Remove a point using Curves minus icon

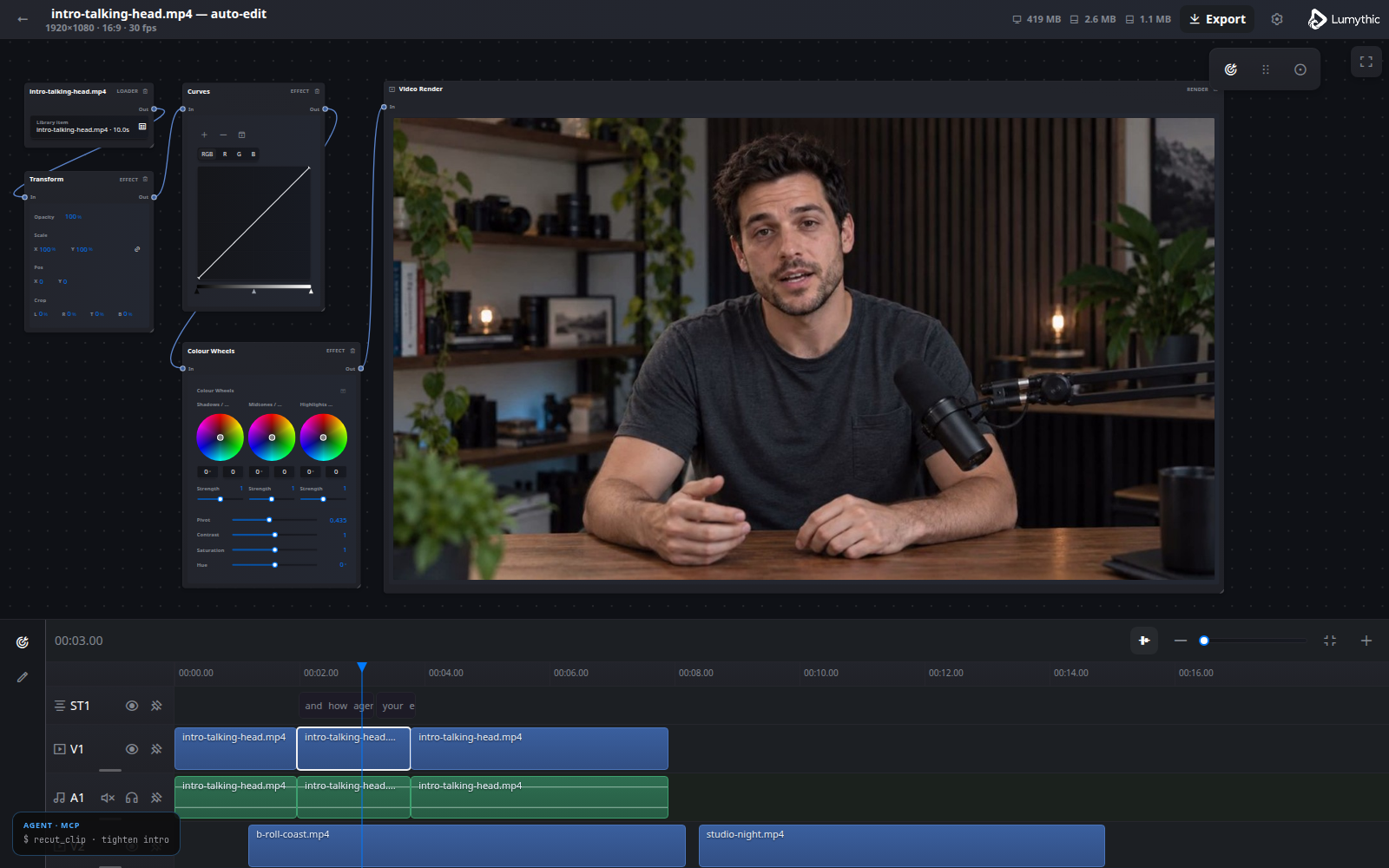pyautogui.click(x=223, y=135)
